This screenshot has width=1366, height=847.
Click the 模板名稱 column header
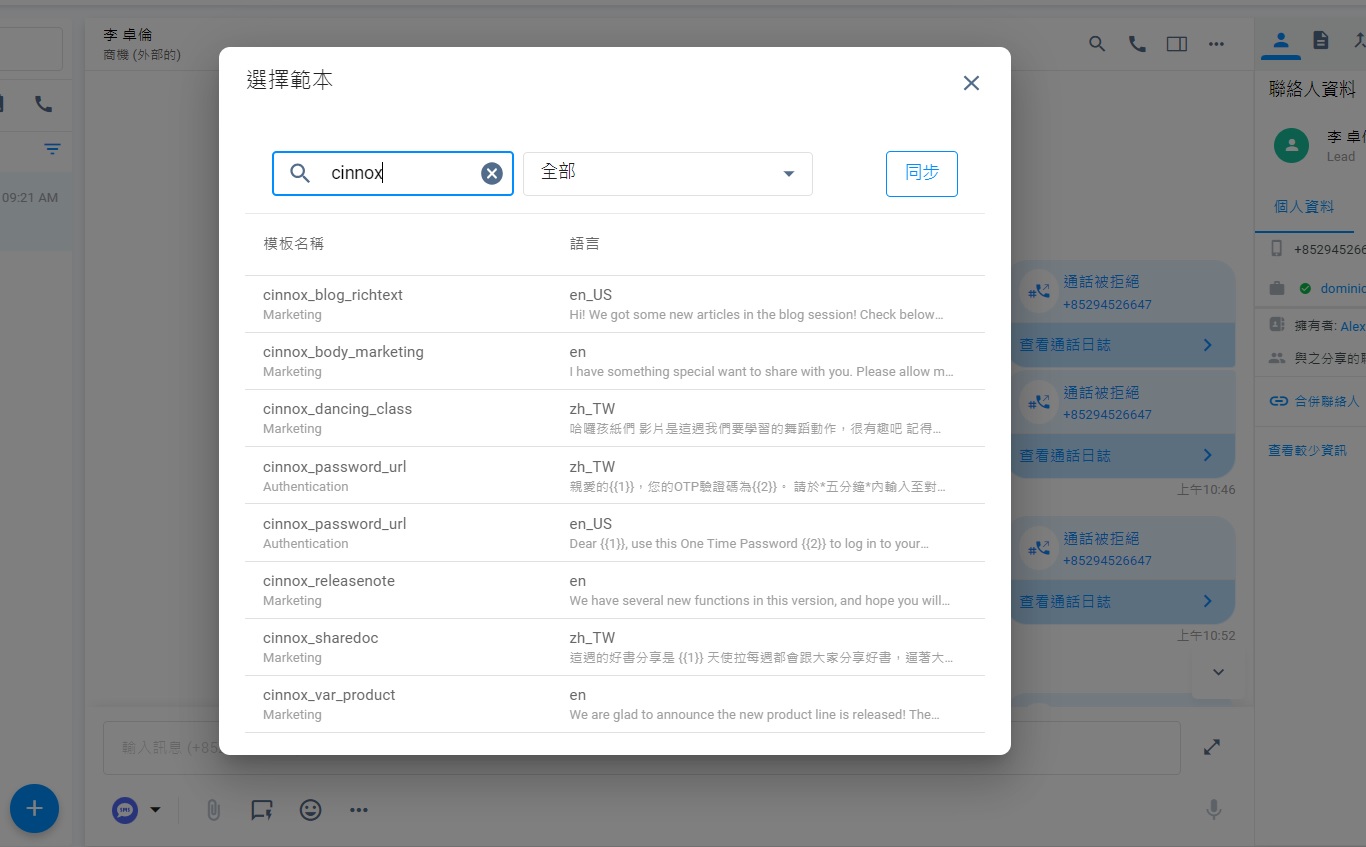click(x=294, y=244)
